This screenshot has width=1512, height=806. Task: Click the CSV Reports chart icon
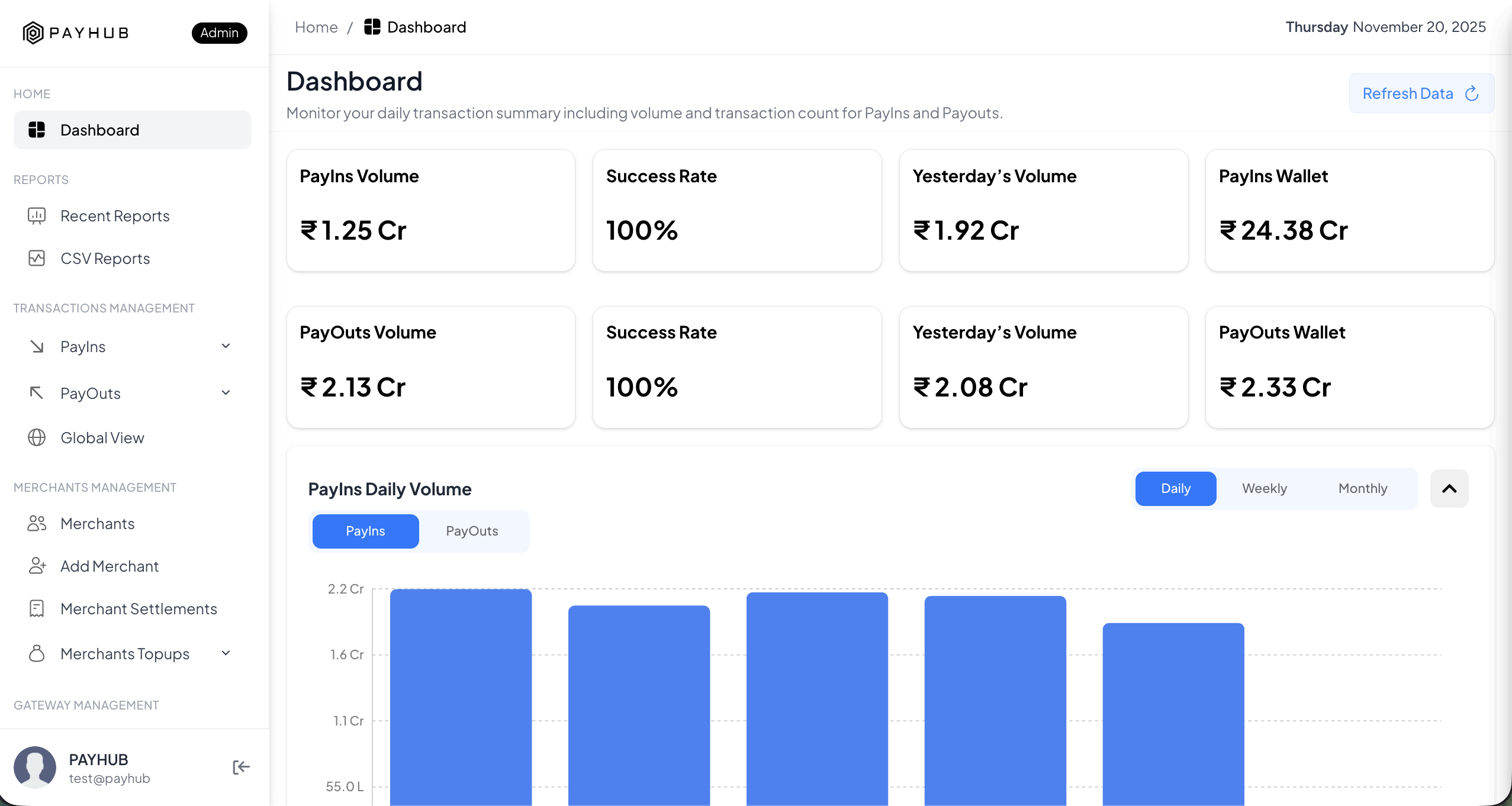click(x=37, y=259)
